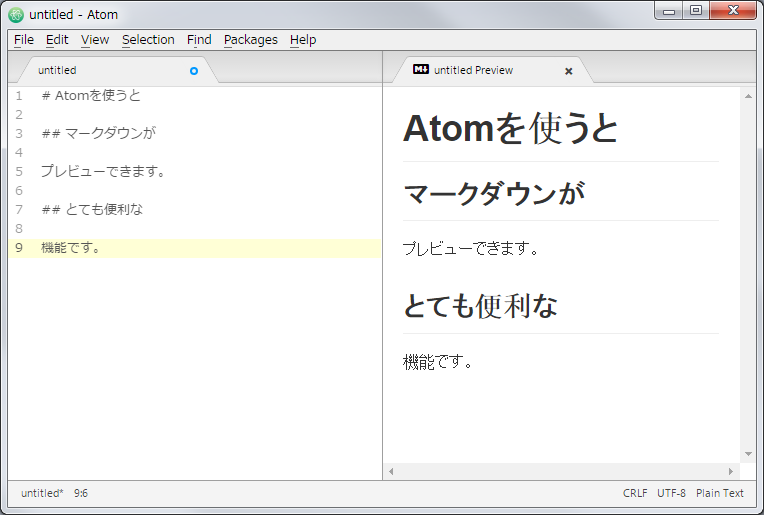Click editor line 'プレビューできます。'

tap(104, 172)
